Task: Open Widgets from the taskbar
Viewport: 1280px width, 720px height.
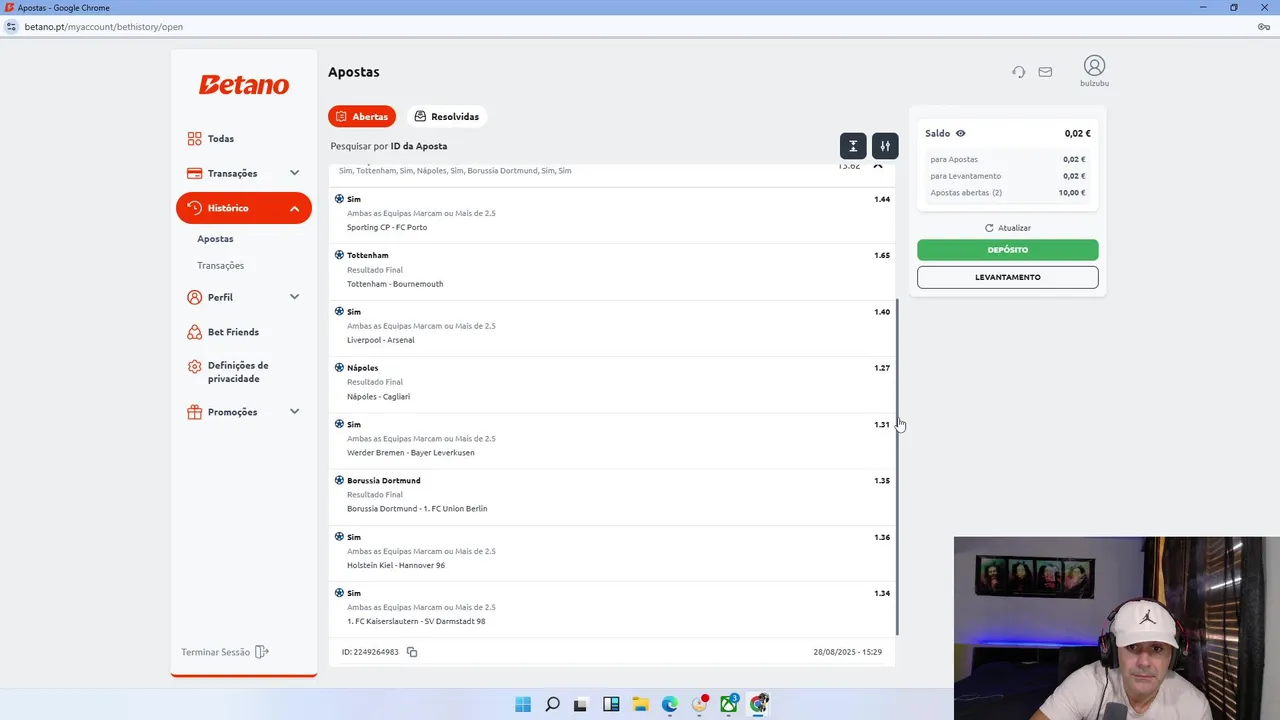Action: 611,704
